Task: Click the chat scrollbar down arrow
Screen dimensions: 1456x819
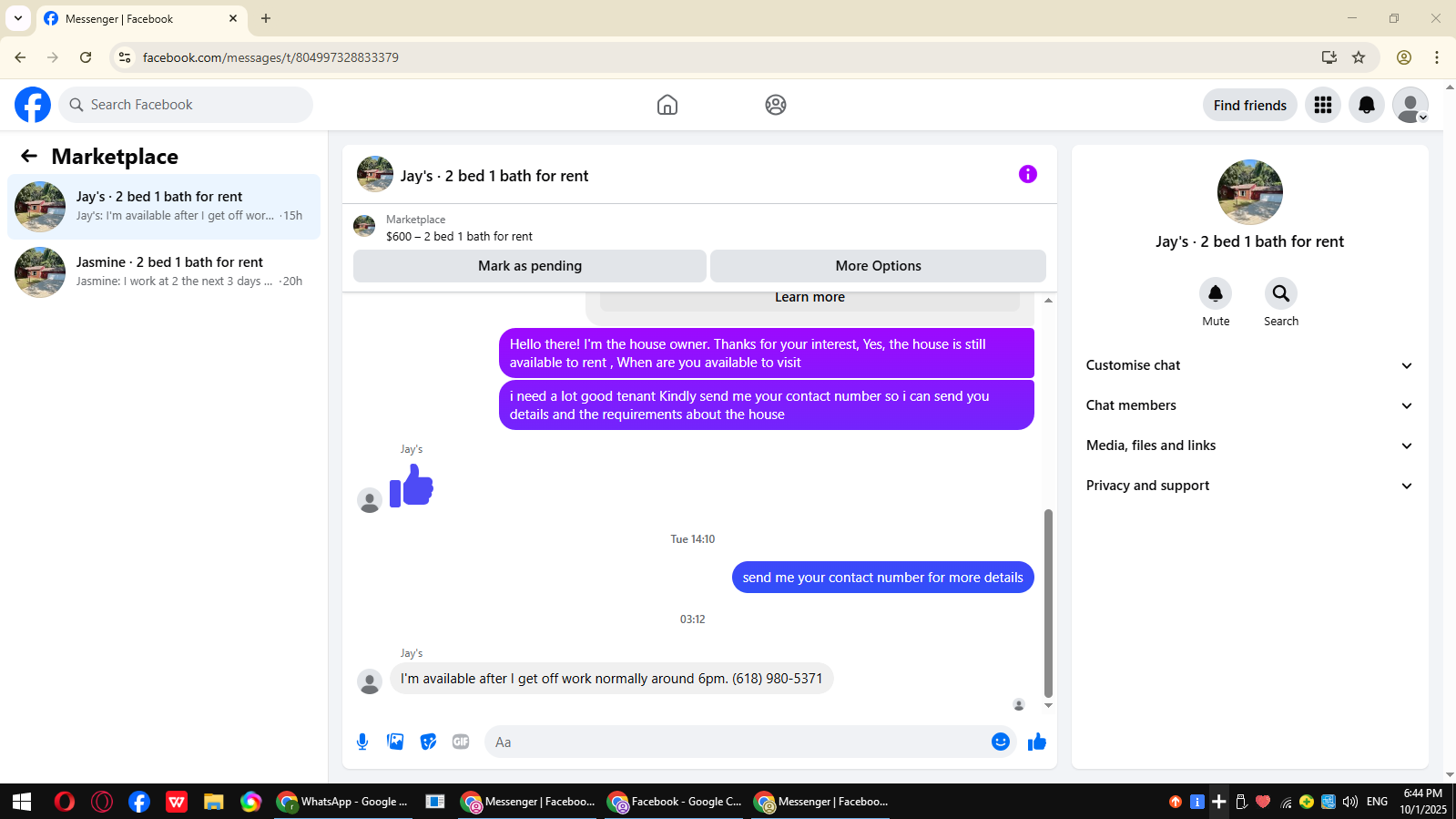Action: (1048, 705)
